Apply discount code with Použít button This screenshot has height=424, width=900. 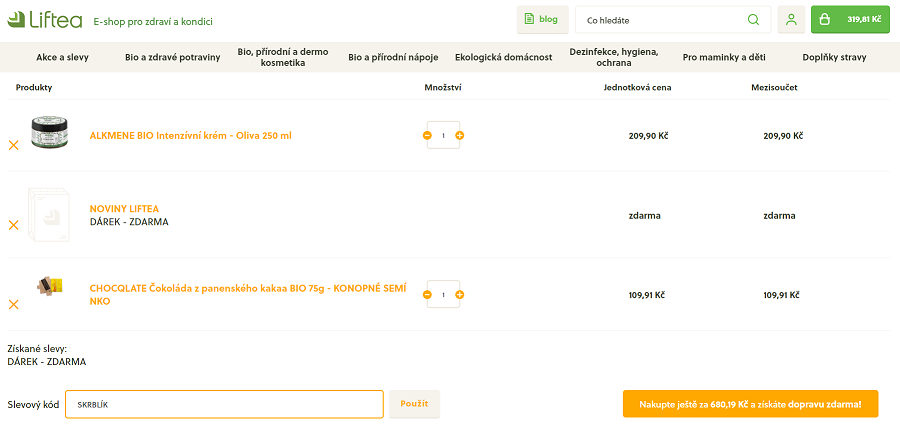pyautogui.click(x=414, y=404)
